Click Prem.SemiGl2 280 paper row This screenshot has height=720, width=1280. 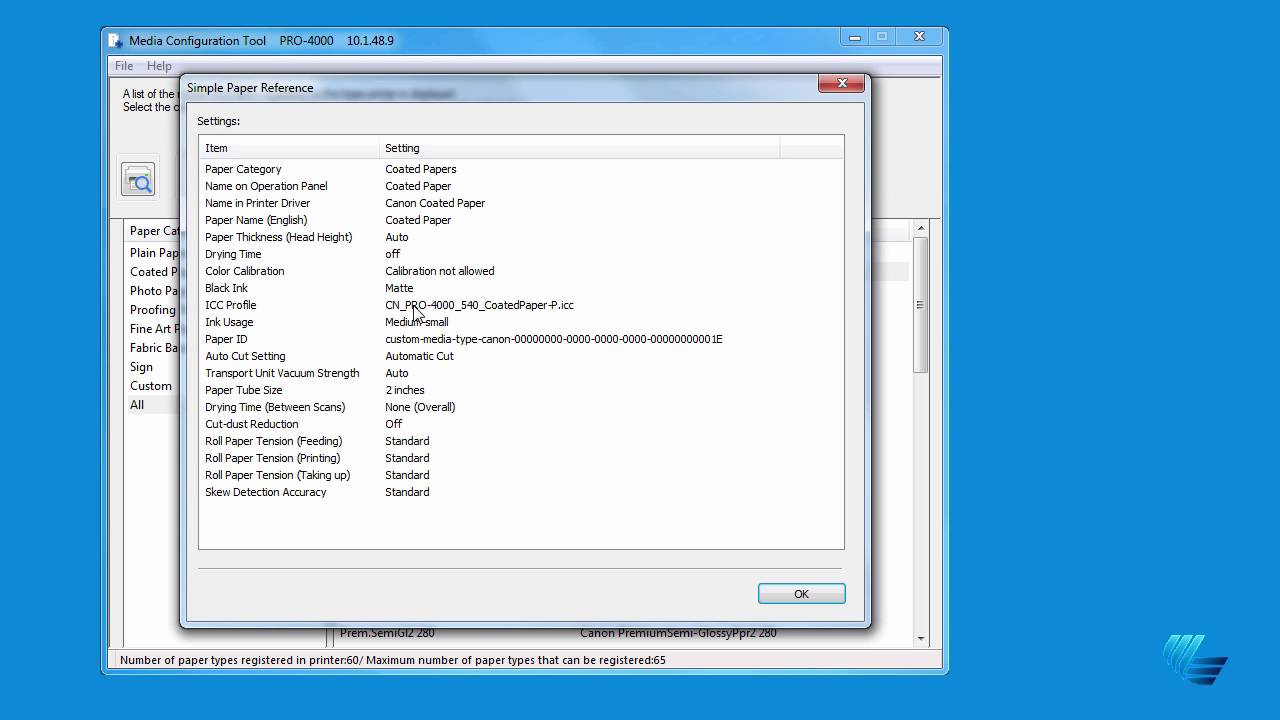click(x=387, y=633)
